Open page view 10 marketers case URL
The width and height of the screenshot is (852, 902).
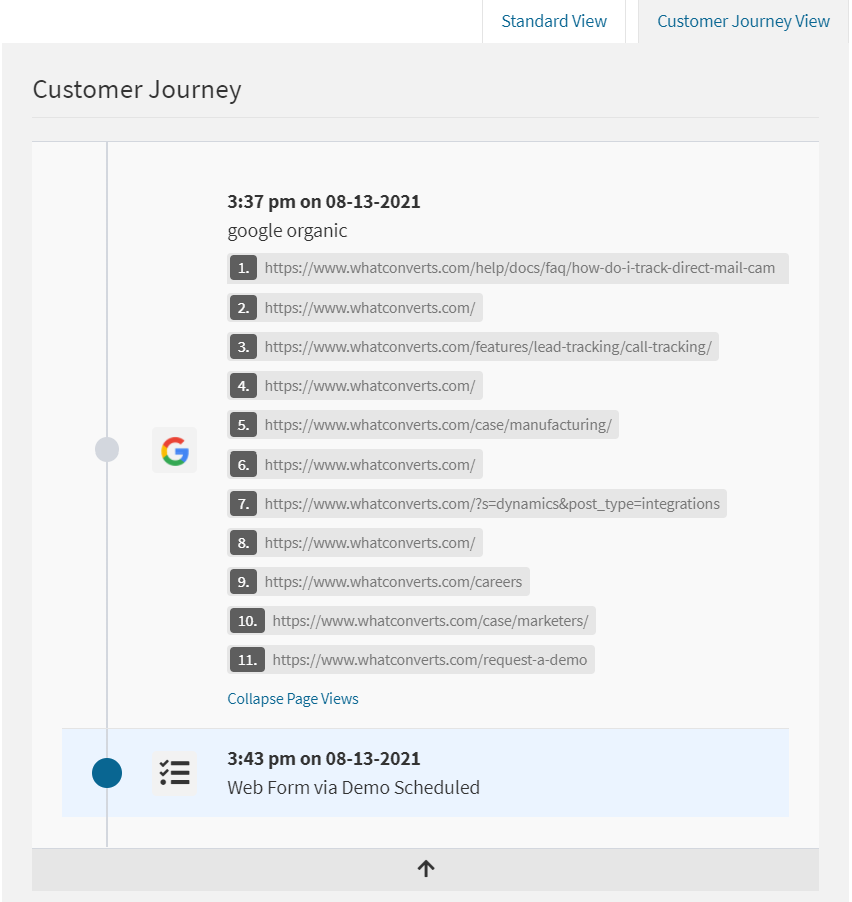[x=430, y=621]
